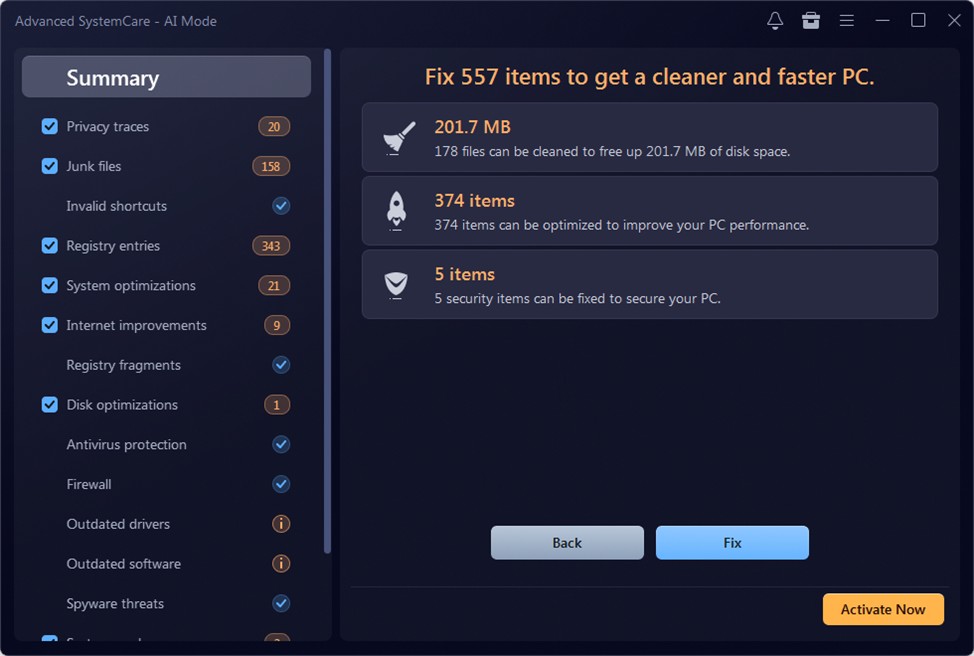Viewport: 974px width, 656px height.
Task: Uncheck the System optimizations checkbox
Action: pyautogui.click(x=50, y=285)
